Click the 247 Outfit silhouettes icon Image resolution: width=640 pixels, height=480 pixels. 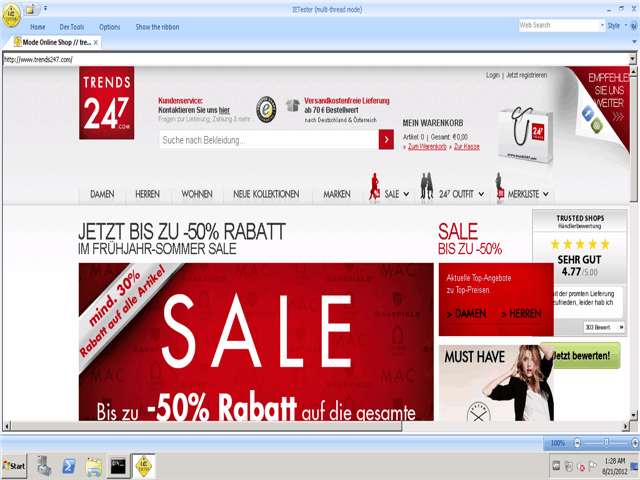coord(427,186)
